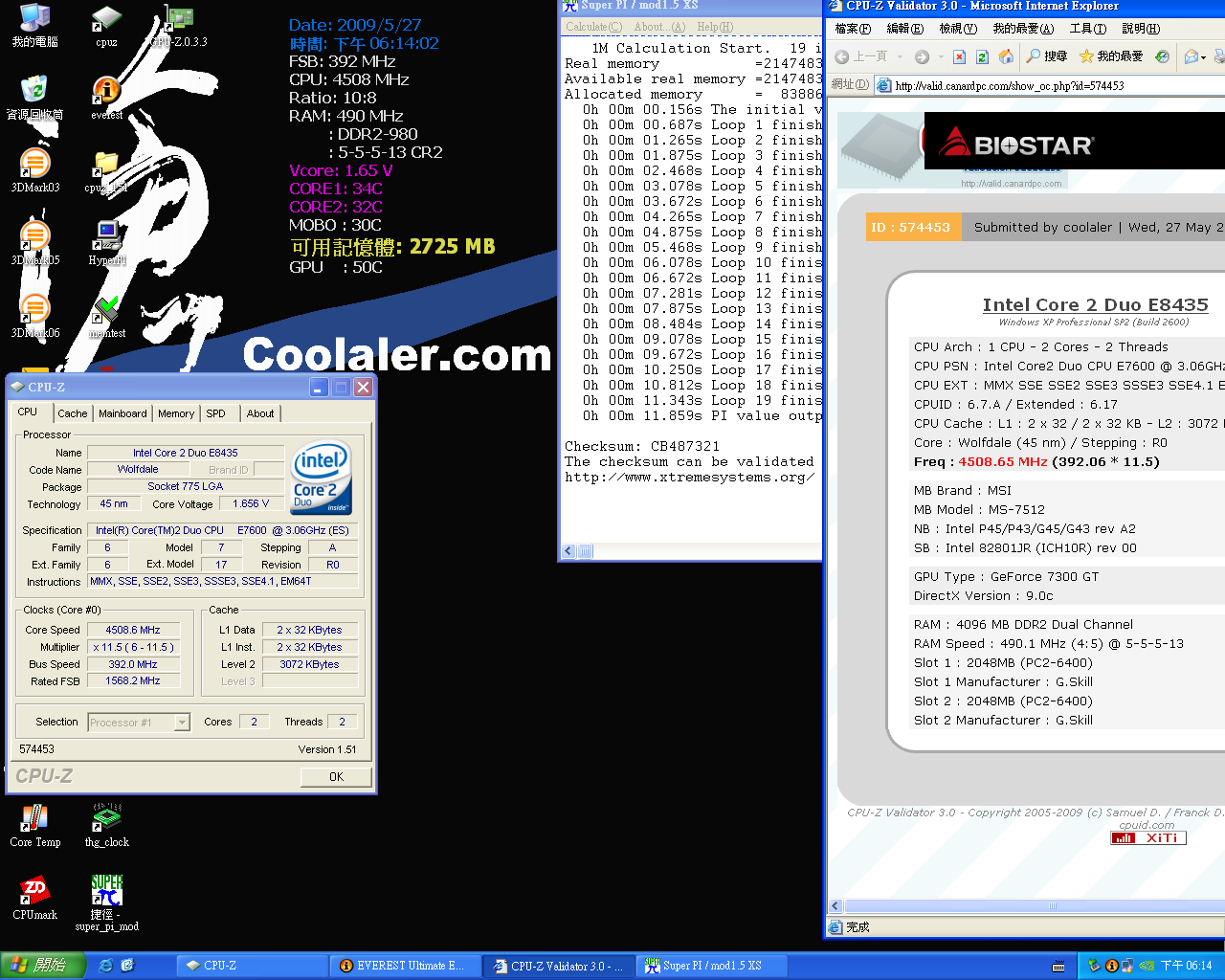
Task: Open the About...(A) menu in Super PI
Action: tap(659, 27)
